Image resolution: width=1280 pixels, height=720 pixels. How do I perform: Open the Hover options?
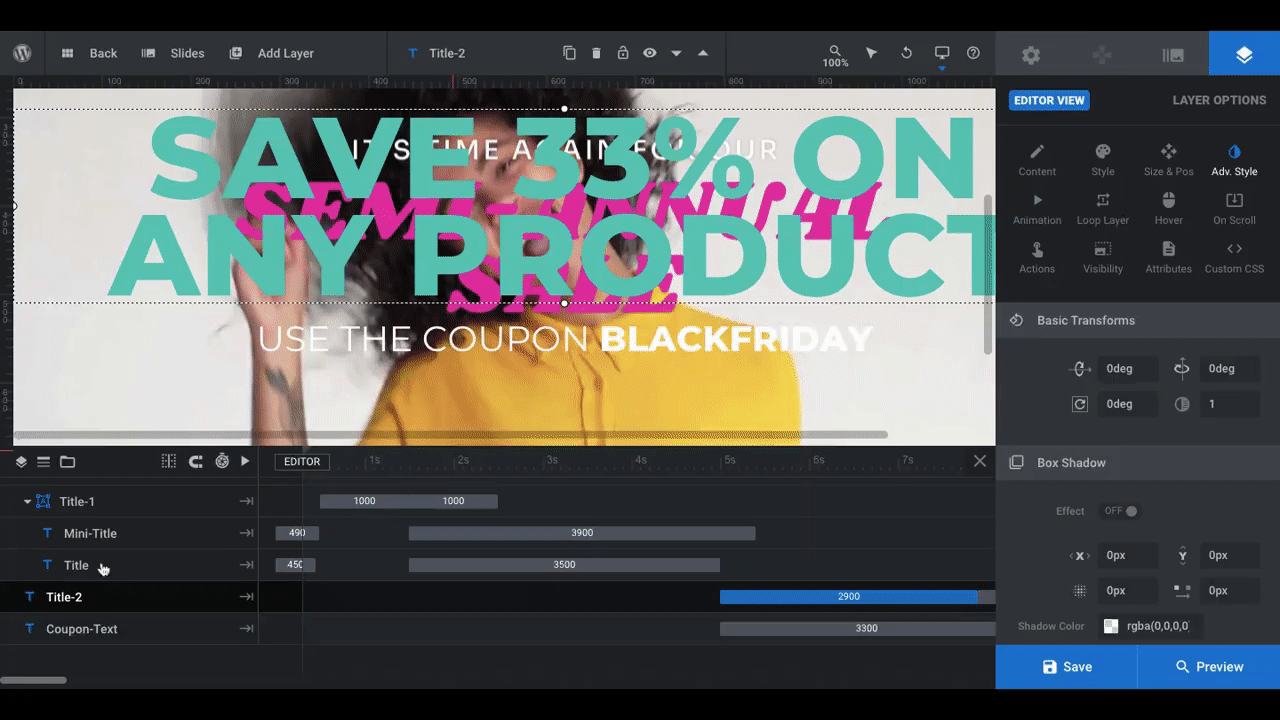point(1168,209)
